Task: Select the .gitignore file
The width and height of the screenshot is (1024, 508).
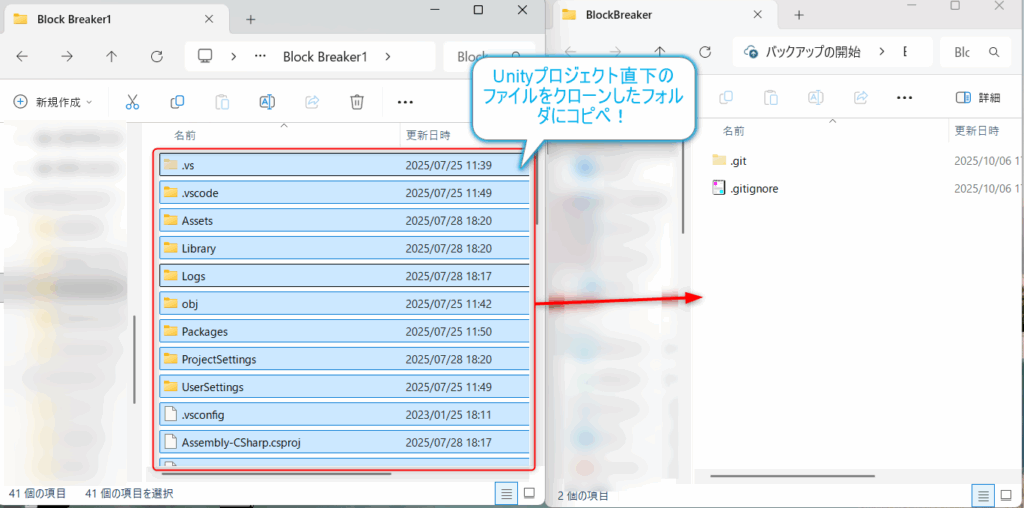Action: pos(752,188)
